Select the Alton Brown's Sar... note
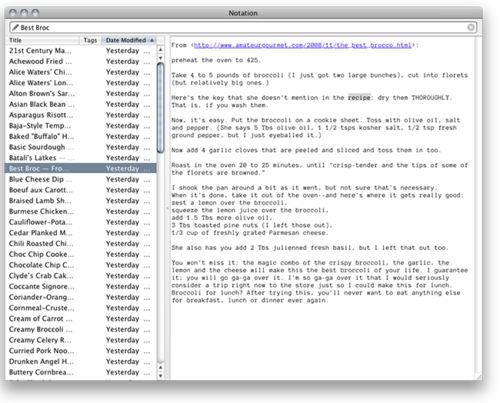The height and width of the screenshot is (403, 500). coord(81,93)
